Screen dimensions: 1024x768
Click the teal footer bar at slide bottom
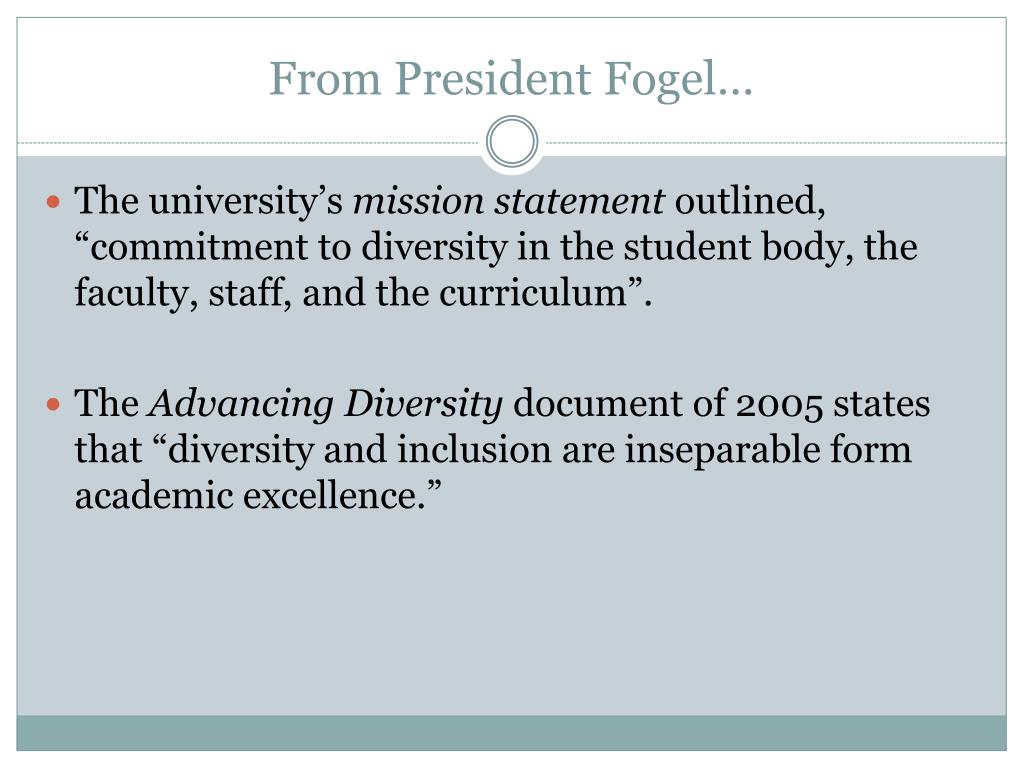(511, 733)
